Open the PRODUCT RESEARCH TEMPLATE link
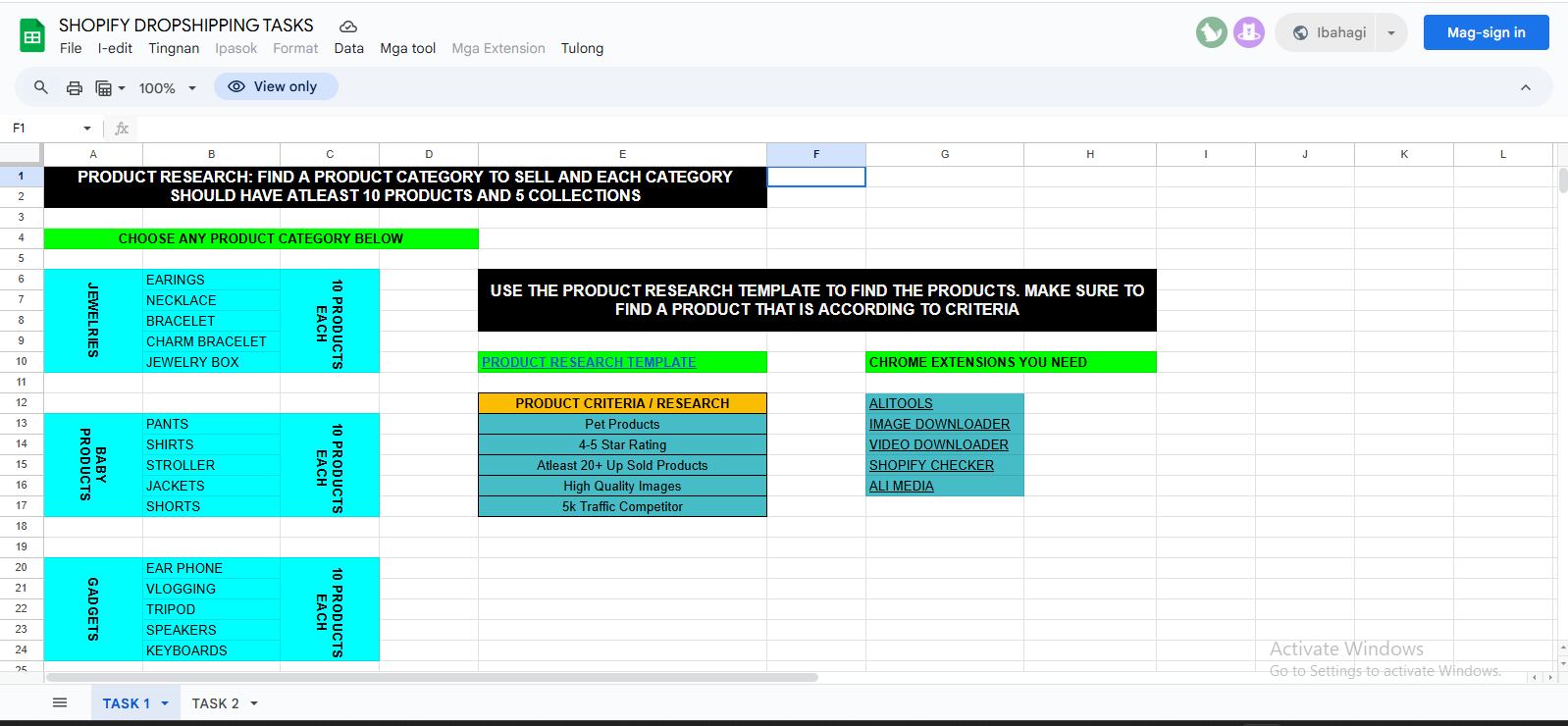This screenshot has height=726, width=1568. (x=589, y=362)
